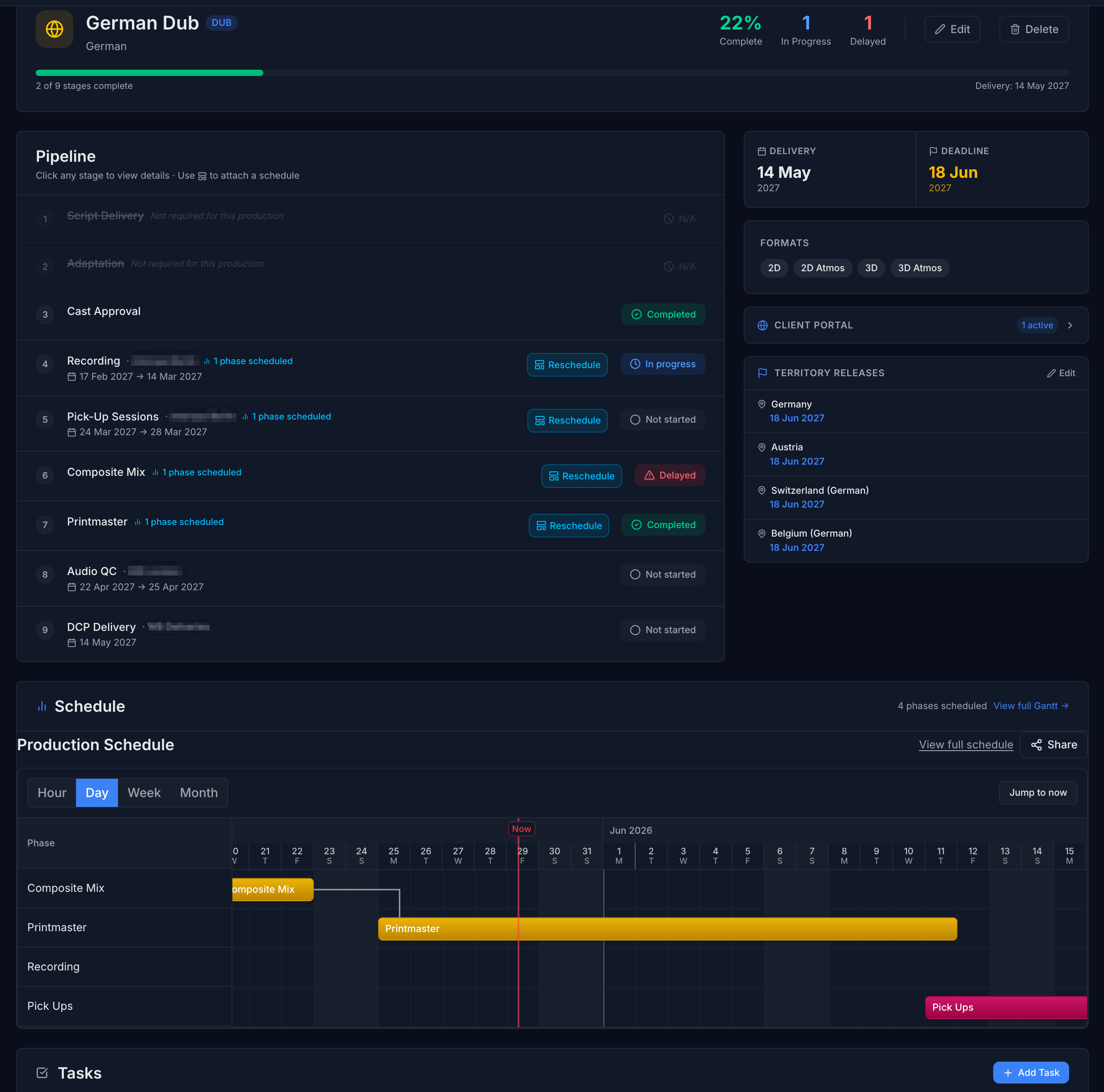Viewport: 1104px width, 1092px height.
Task: Click the 1 active portal badge
Action: [x=1037, y=326]
